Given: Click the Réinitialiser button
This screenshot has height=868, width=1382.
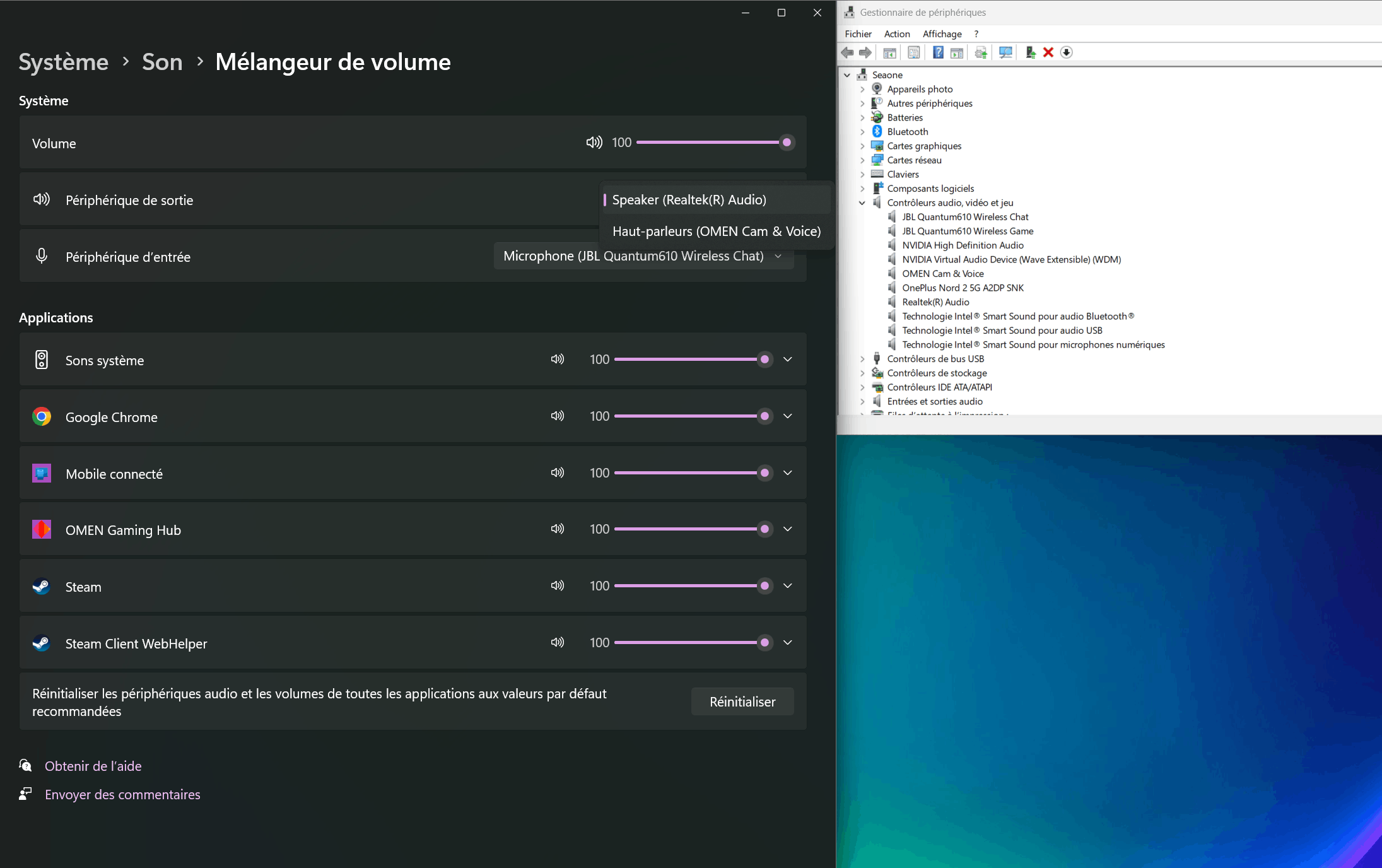Looking at the screenshot, I should tap(742, 702).
